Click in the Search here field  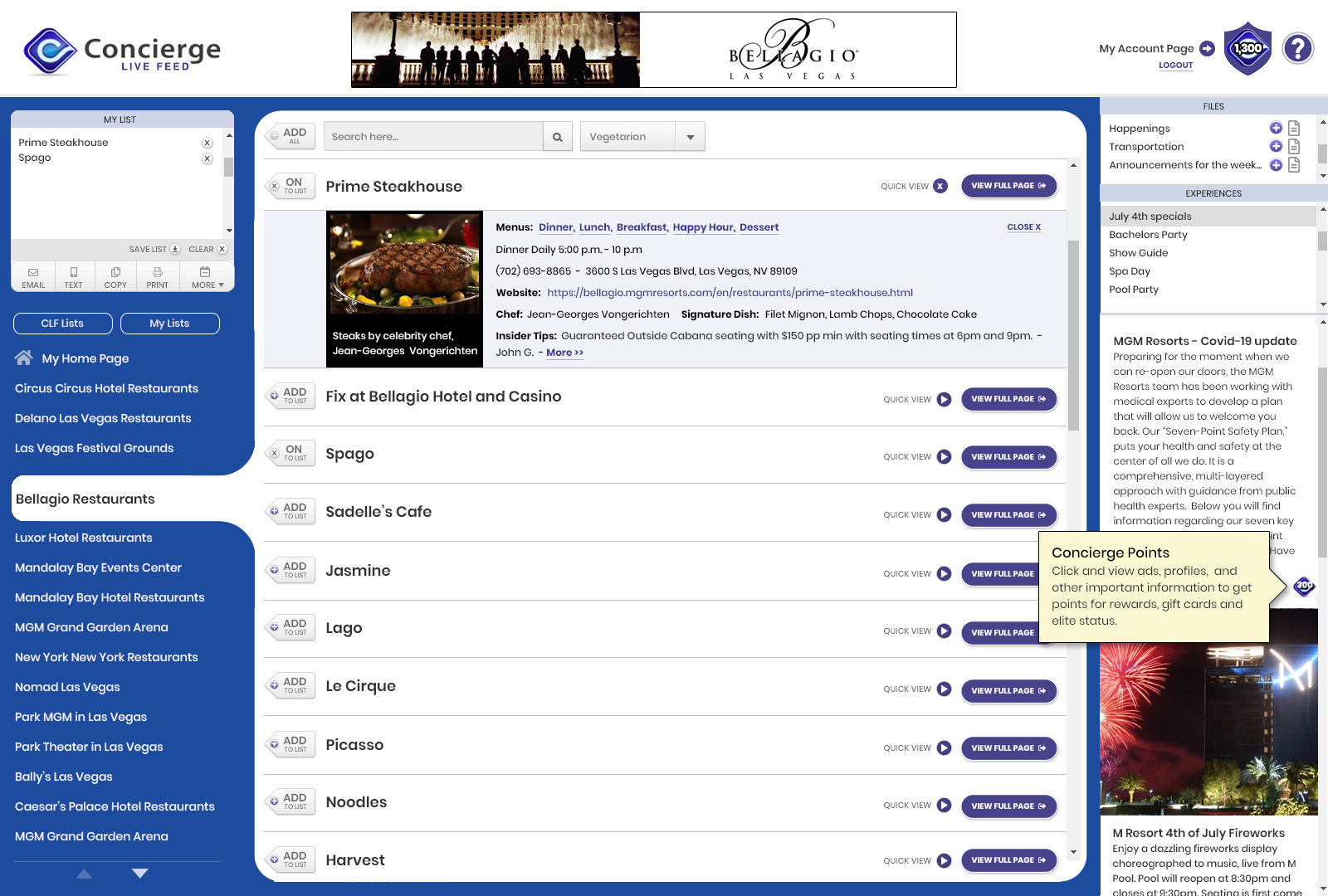pyautogui.click(x=433, y=137)
